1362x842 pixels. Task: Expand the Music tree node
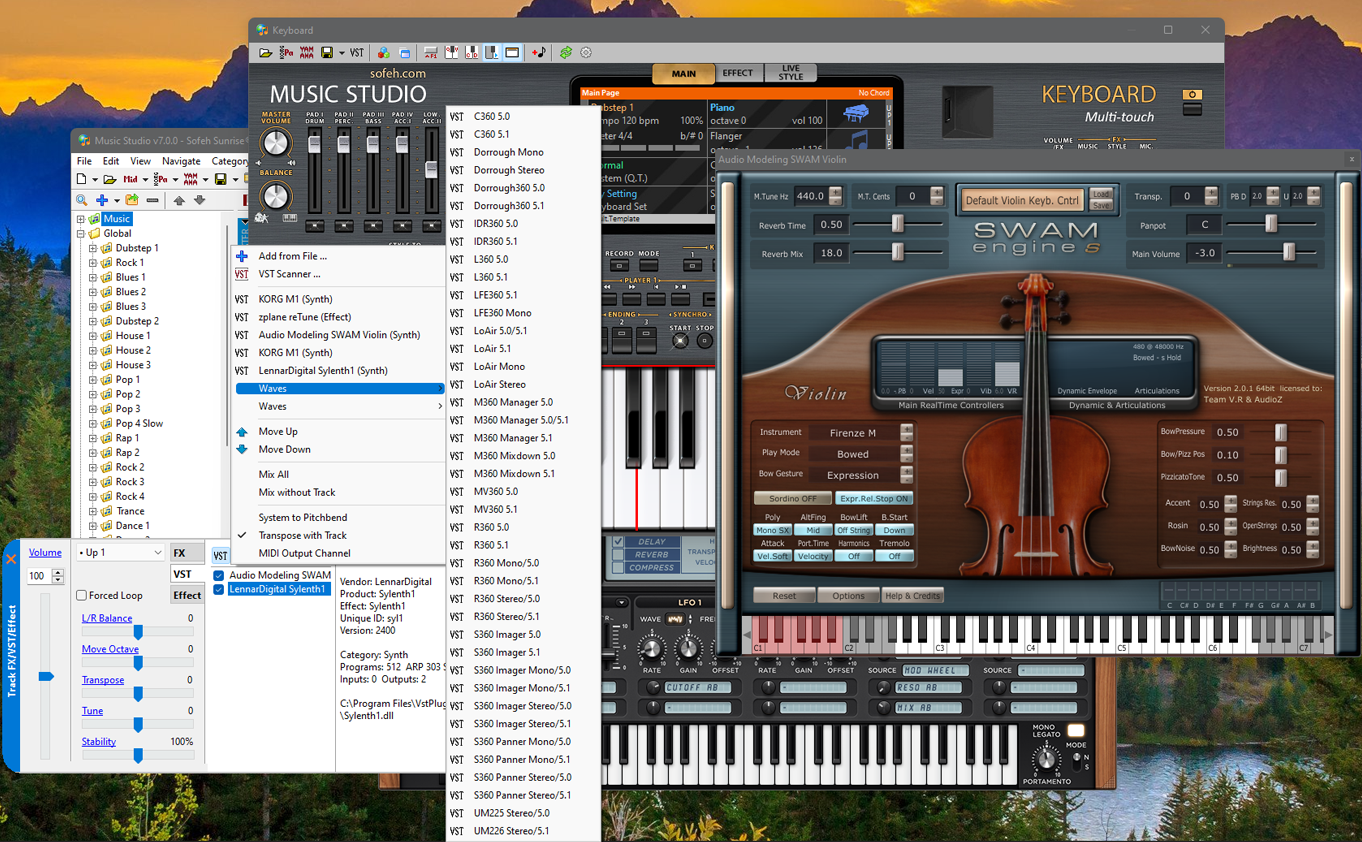(81, 219)
